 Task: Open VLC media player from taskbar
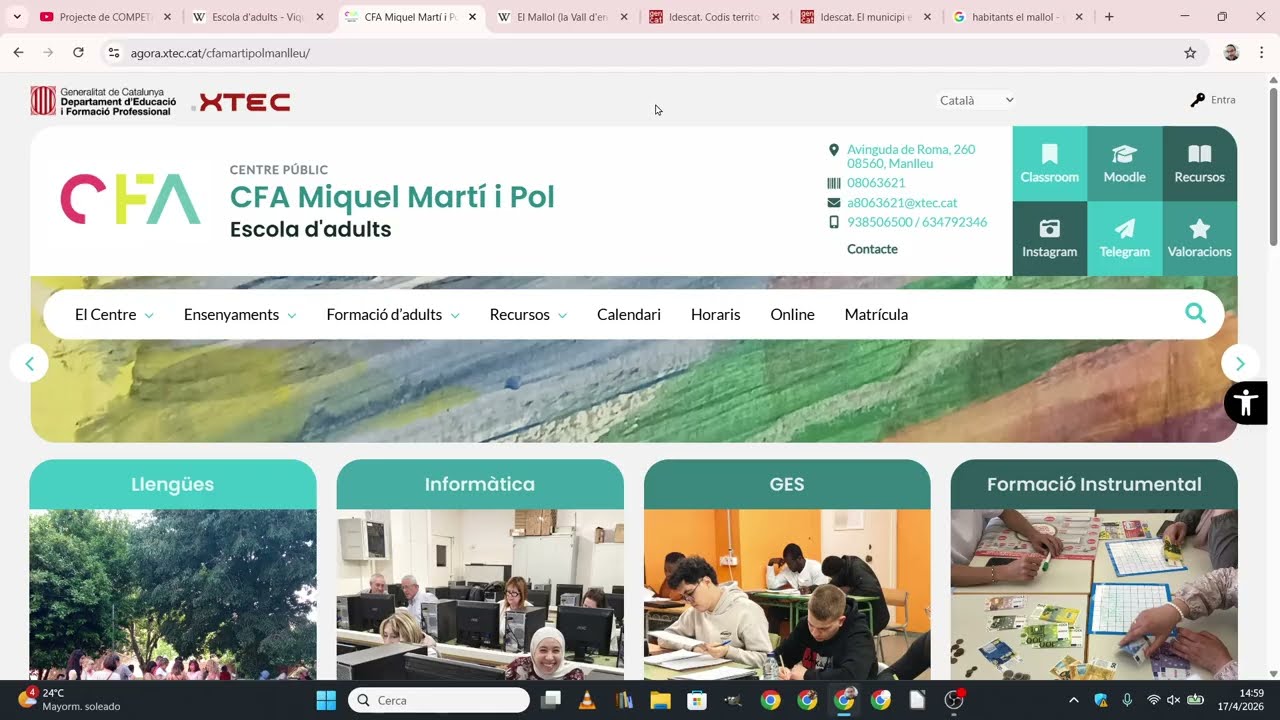[x=587, y=700]
